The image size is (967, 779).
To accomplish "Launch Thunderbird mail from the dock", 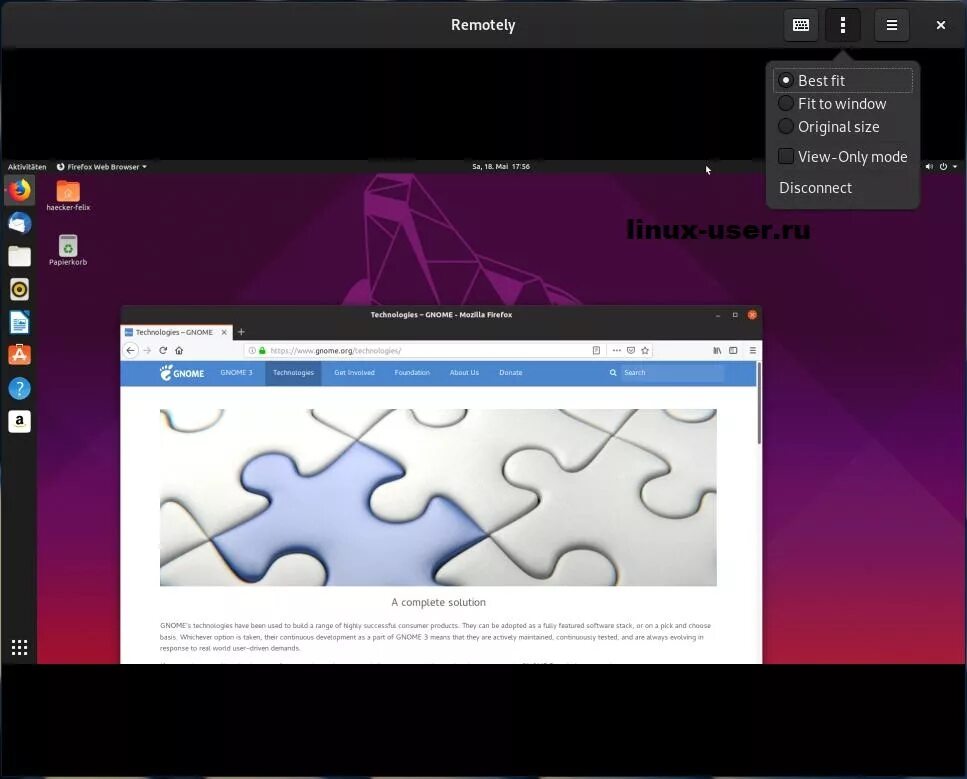I will (x=19, y=223).
